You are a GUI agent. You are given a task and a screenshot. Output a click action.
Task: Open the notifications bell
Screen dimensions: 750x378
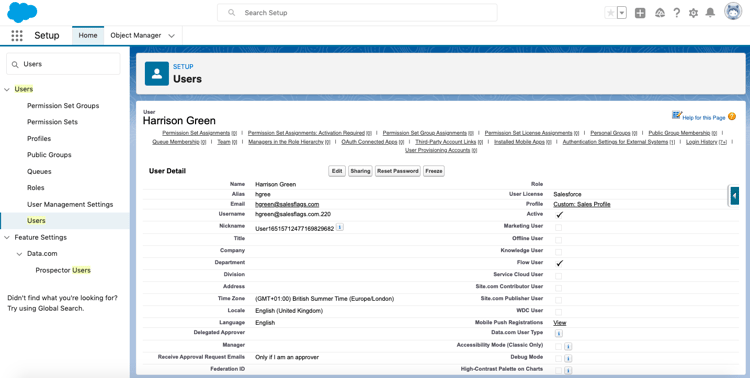pos(710,13)
